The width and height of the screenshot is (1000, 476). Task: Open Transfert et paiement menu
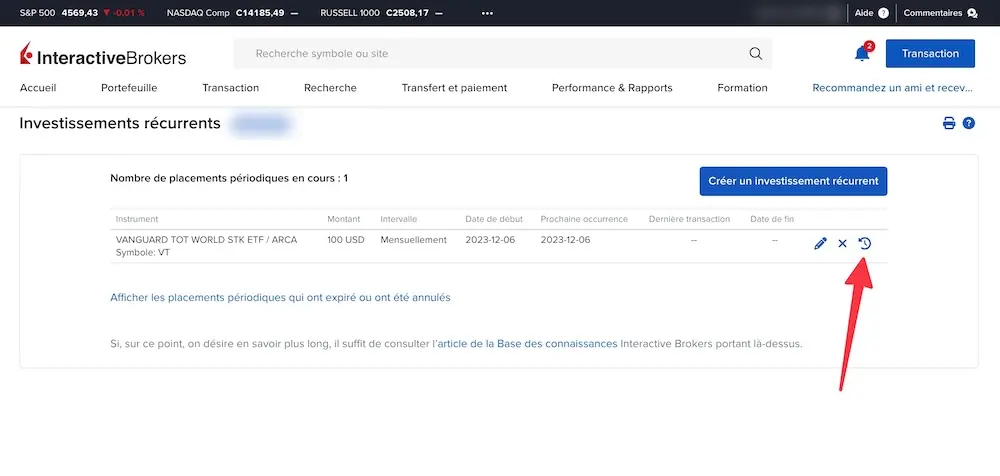pos(454,88)
